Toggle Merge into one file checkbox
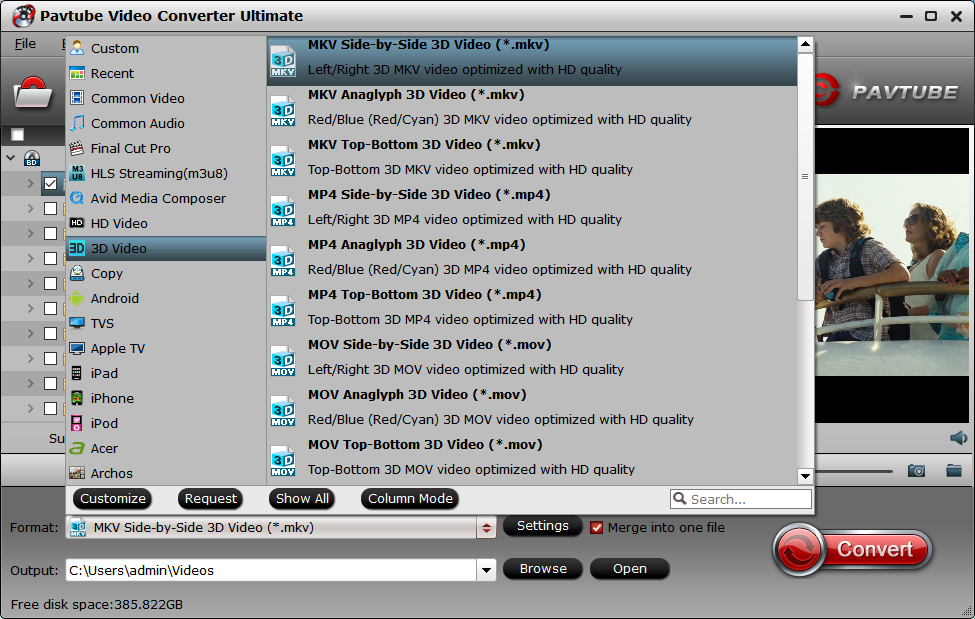 click(x=597, y=527)
